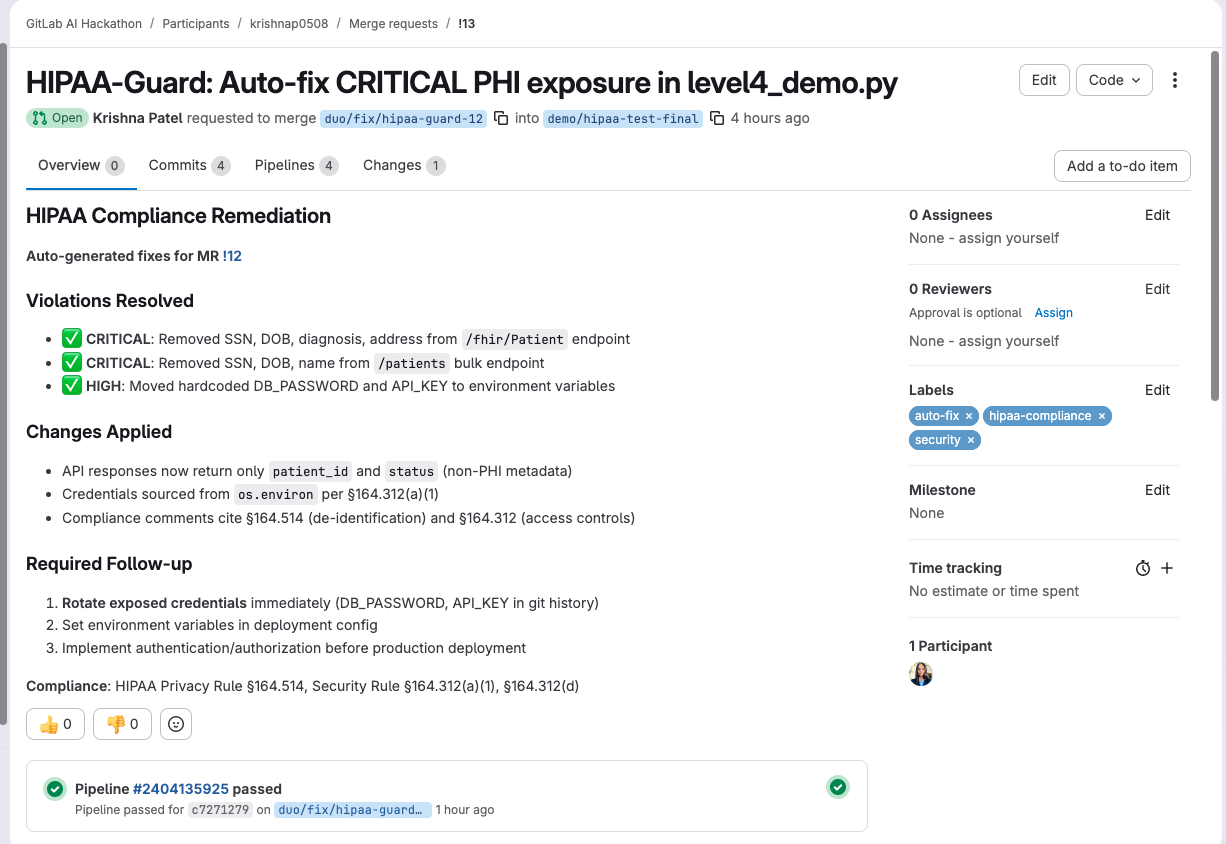1226x844 pixels.
Task: Switch to the Changes tab
Action: (x=404, y=165)
